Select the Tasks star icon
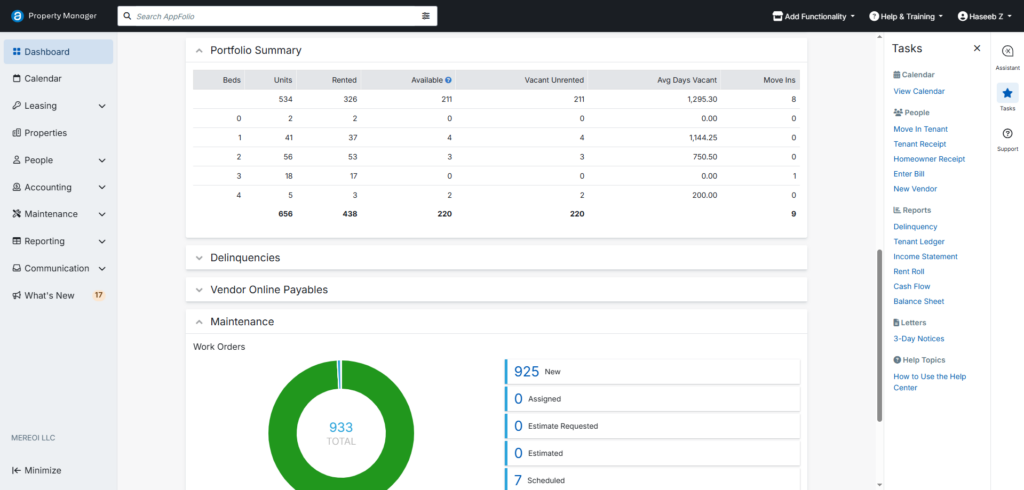 point(1008,93)
